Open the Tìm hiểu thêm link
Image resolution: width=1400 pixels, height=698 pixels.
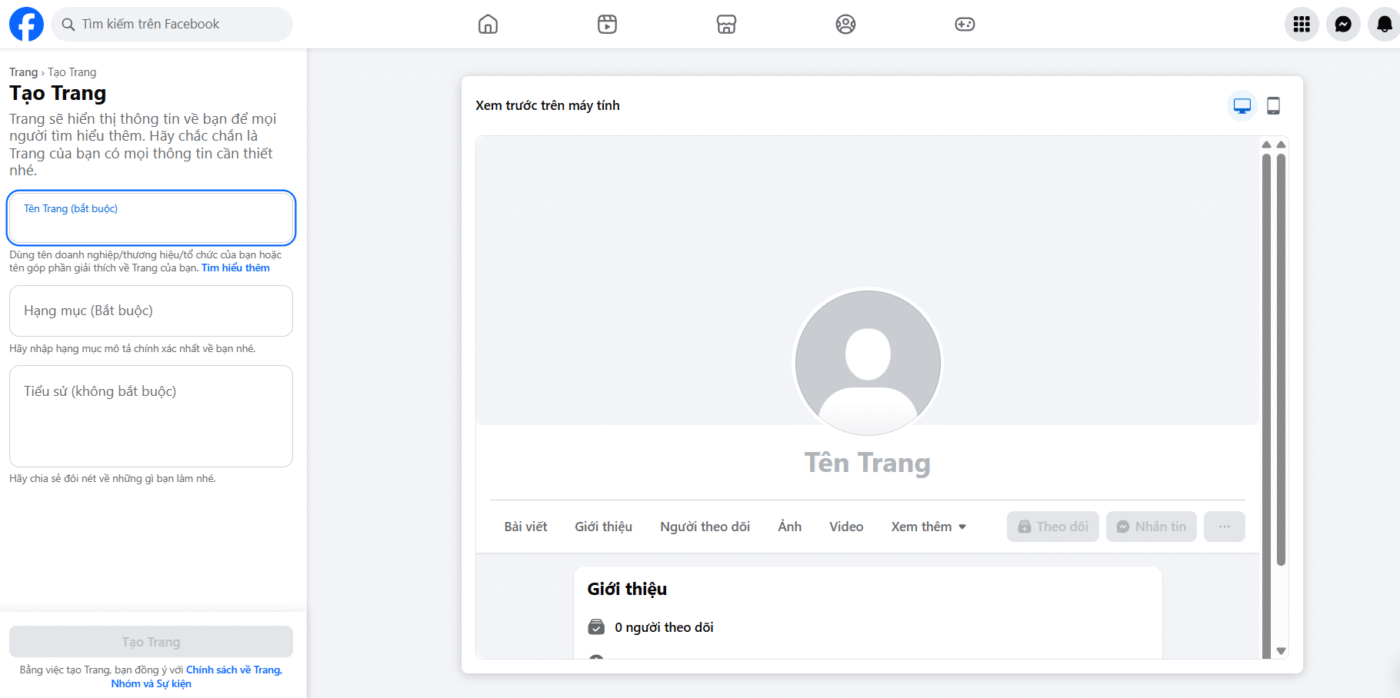[x=235, y=267]
